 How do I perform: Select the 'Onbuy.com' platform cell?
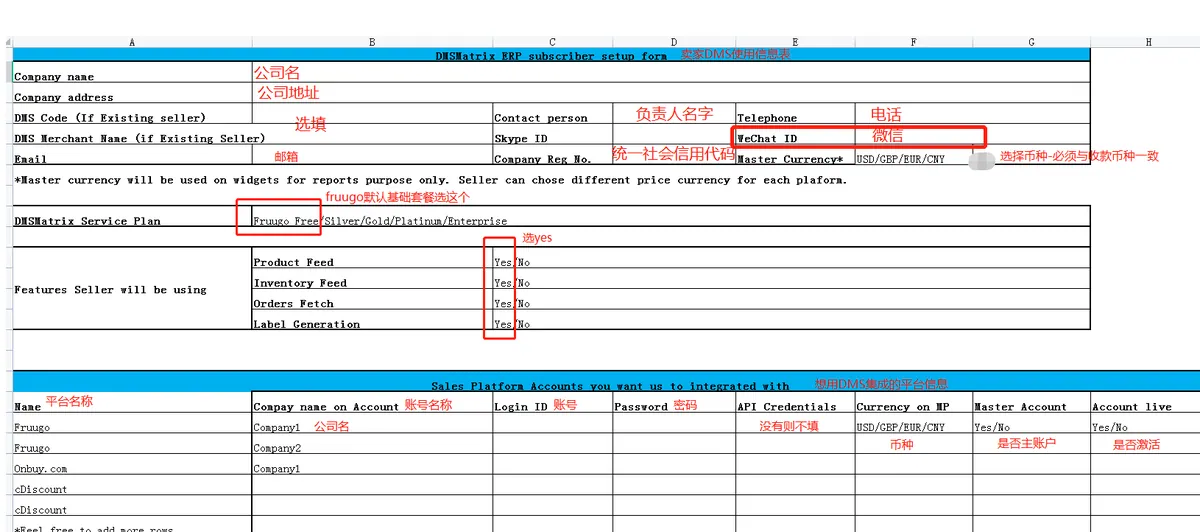click(132, 465)
